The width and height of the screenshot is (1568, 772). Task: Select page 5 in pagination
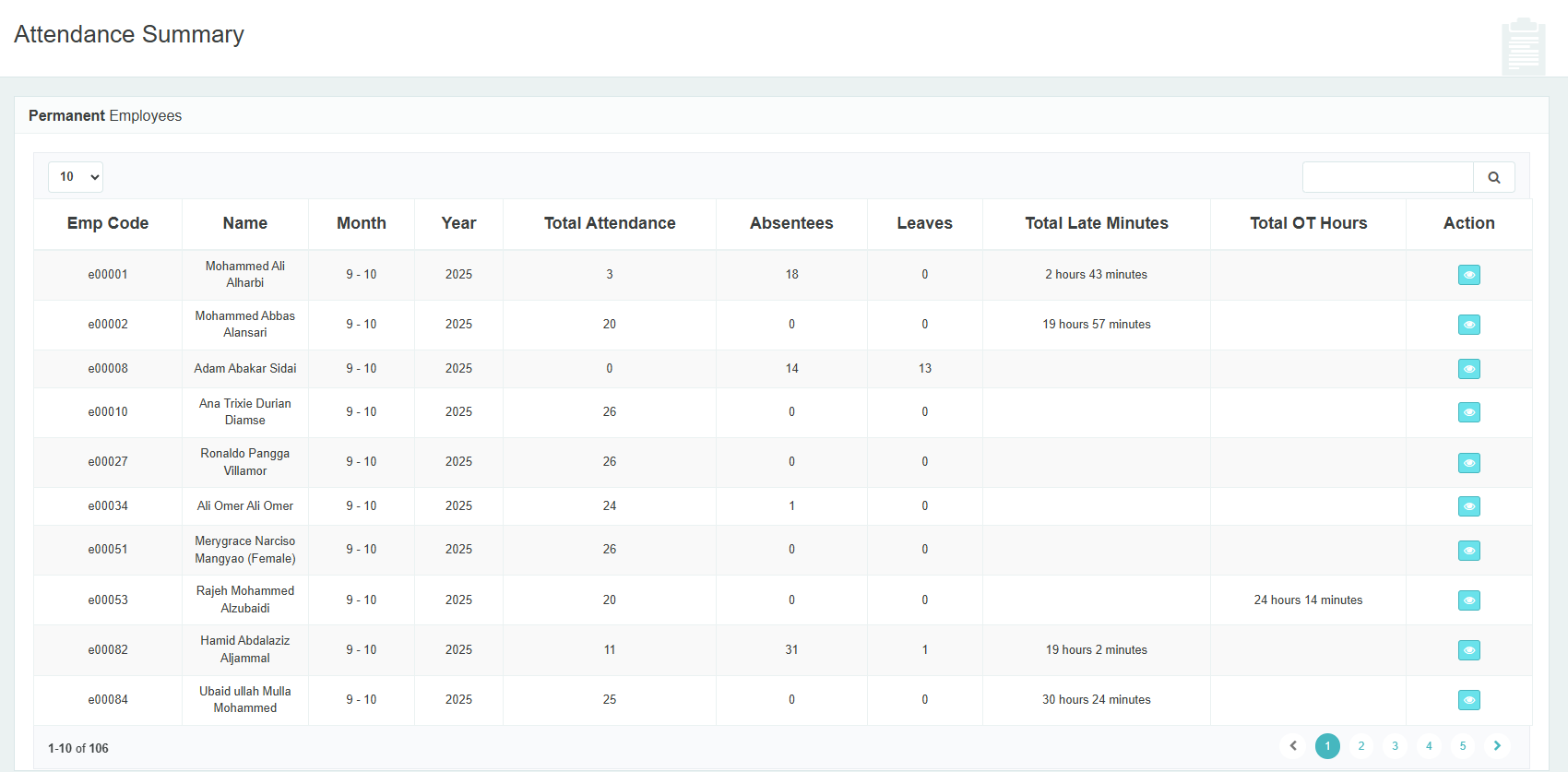(1463, 746)
